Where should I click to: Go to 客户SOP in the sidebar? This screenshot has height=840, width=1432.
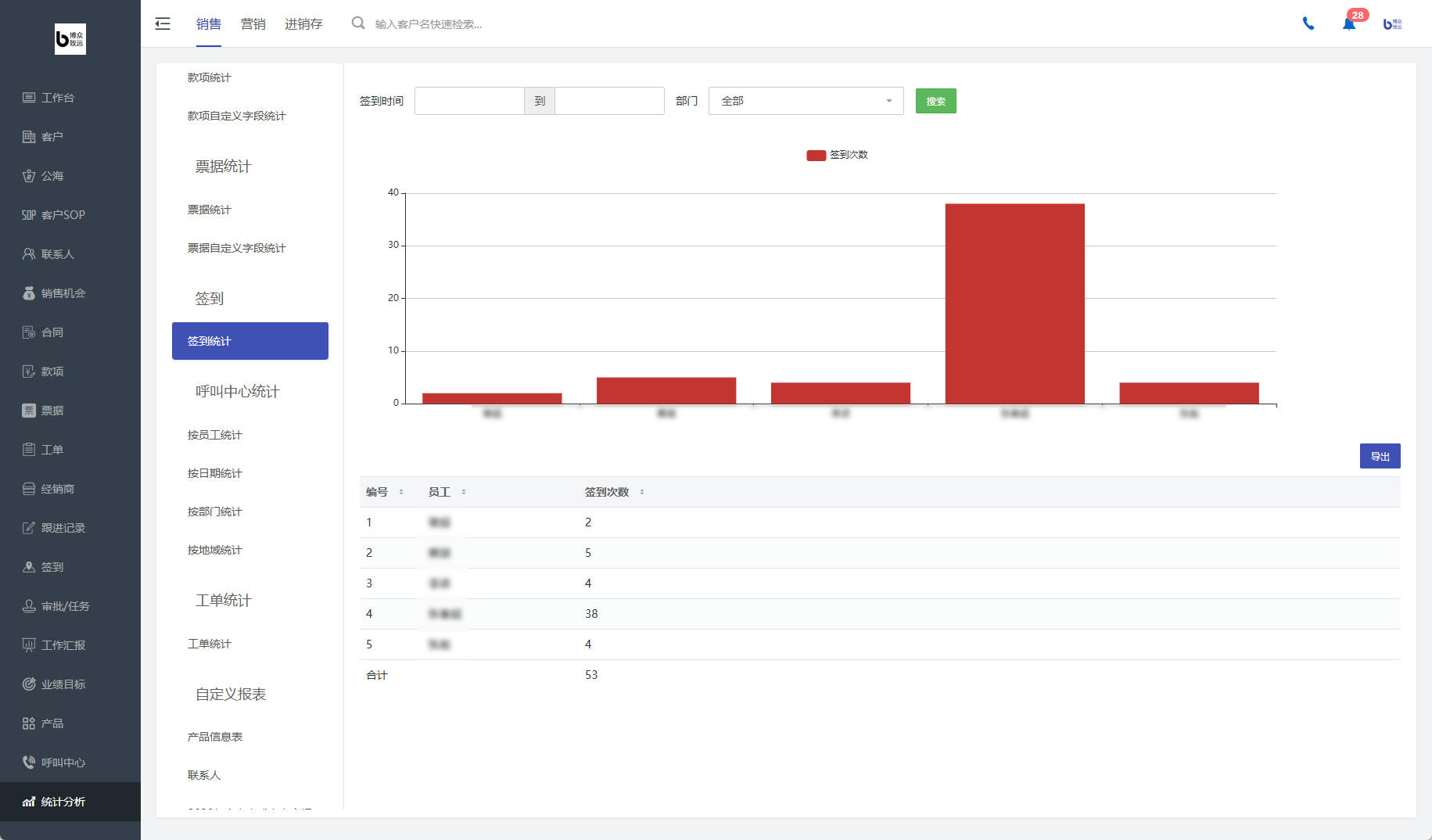[x=63, y=215]
